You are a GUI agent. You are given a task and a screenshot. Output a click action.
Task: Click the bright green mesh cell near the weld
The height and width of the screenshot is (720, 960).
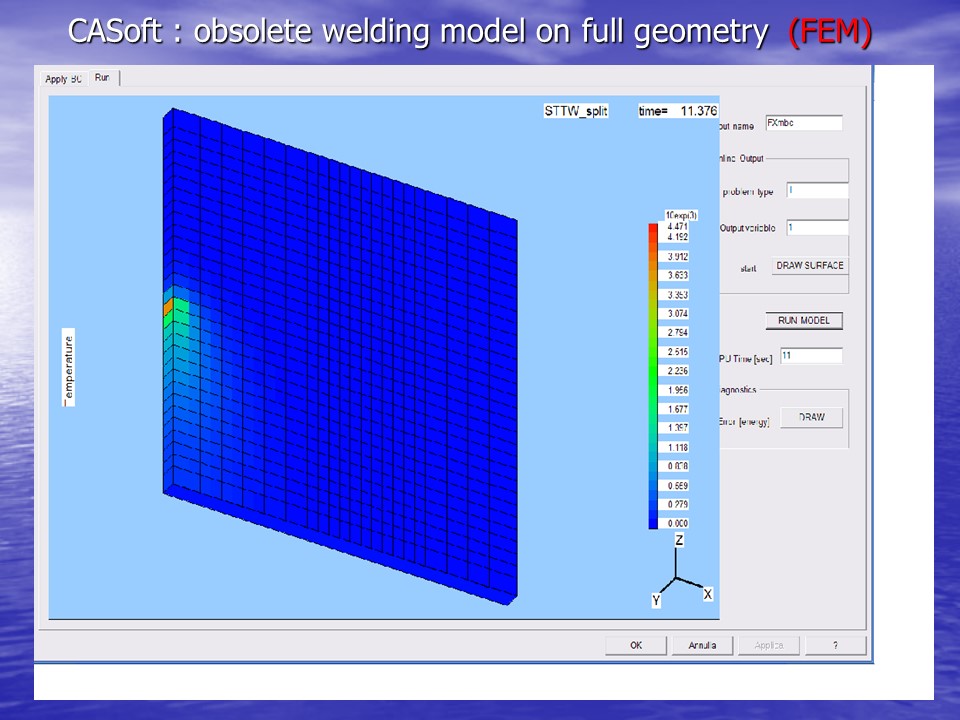pos(181,312)
